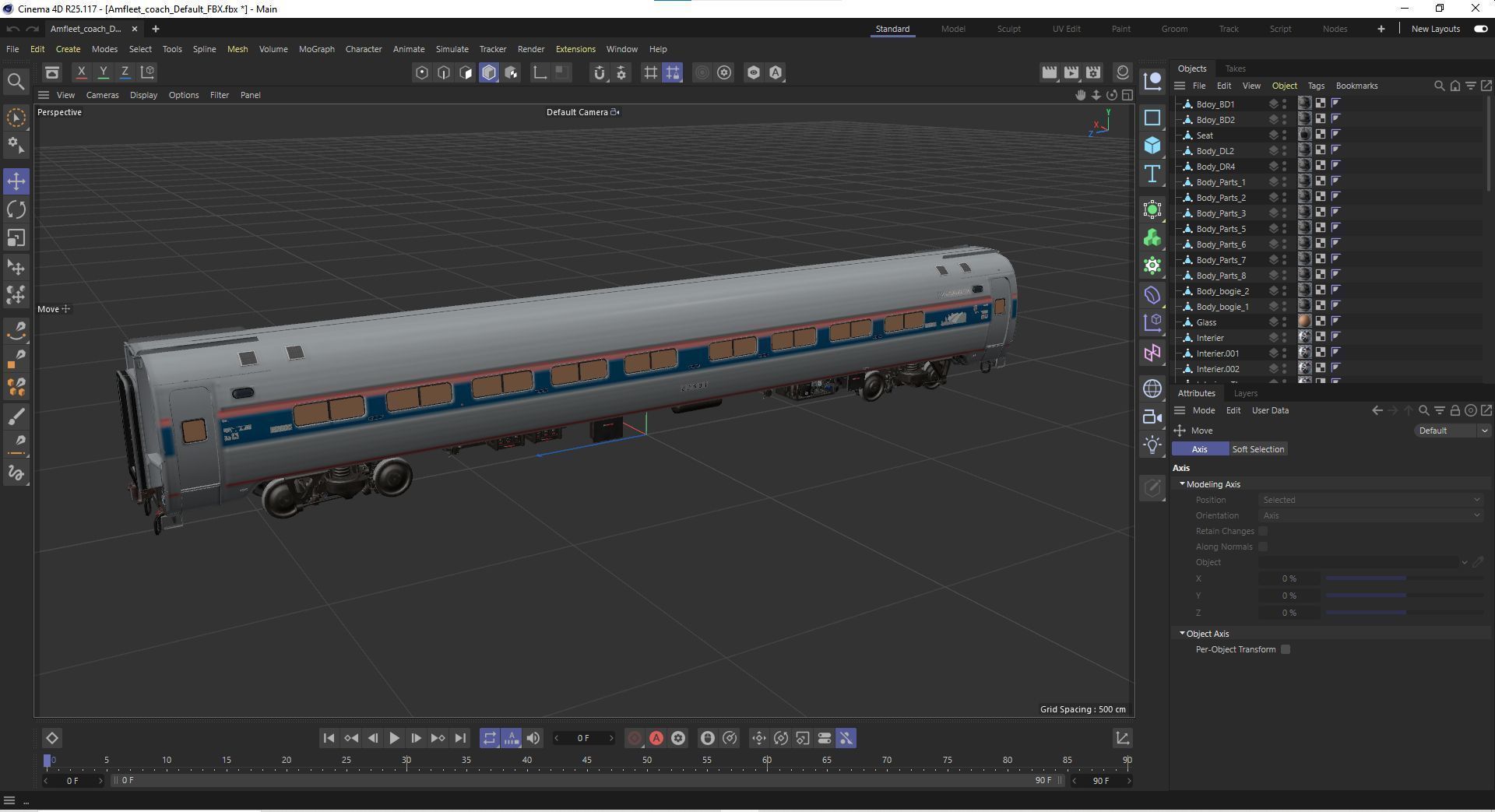Toggle Autokeying button
1495x812 pixels.
pos(656,738)
